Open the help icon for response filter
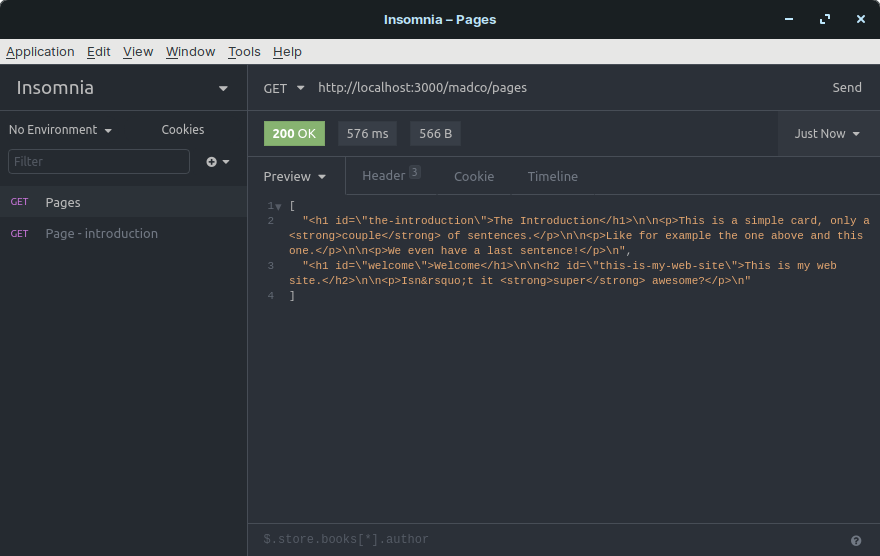This screenshot has height=556, width=880. click(x=856, y=540)
